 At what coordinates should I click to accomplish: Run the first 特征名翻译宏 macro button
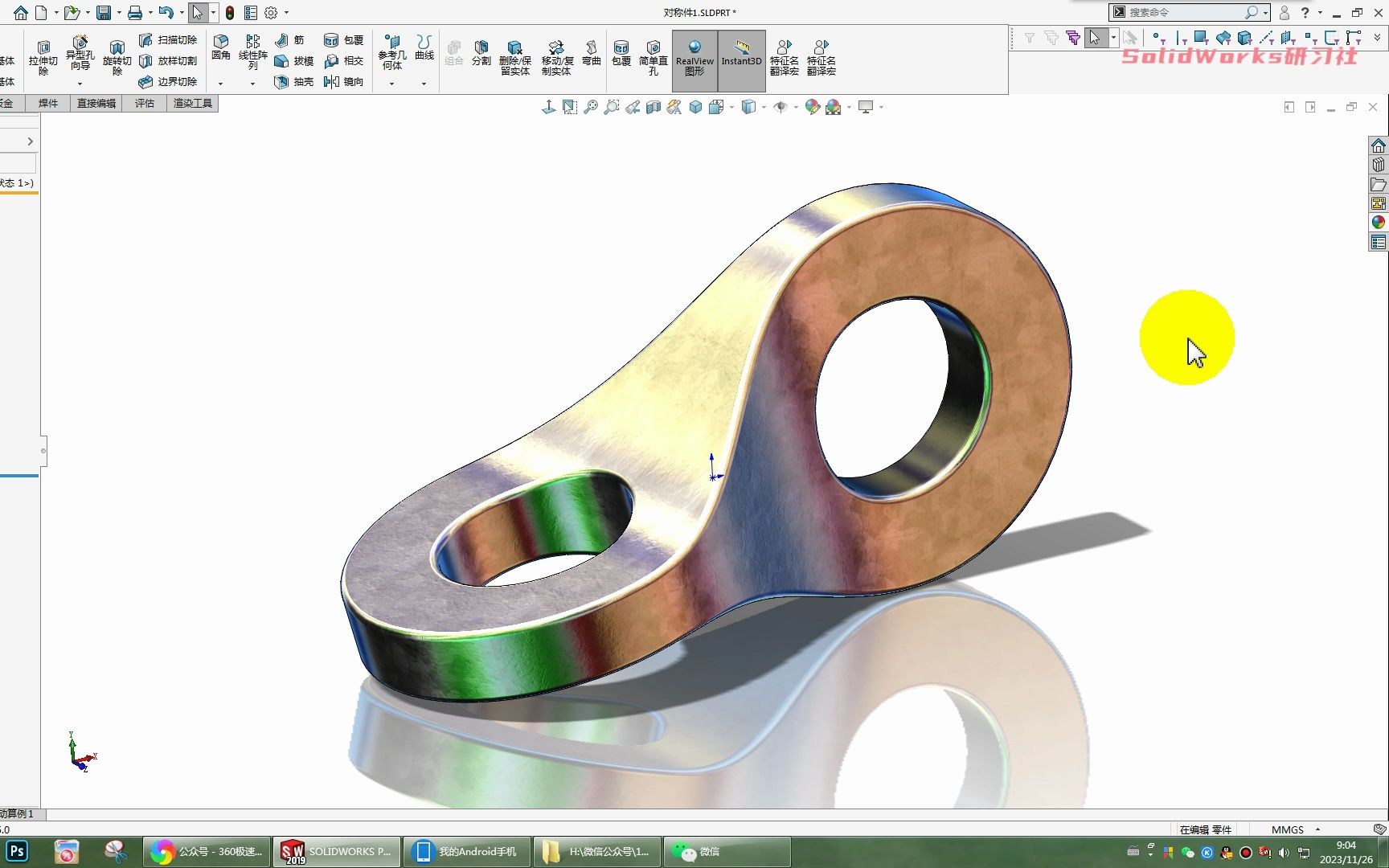coord(785,58)
